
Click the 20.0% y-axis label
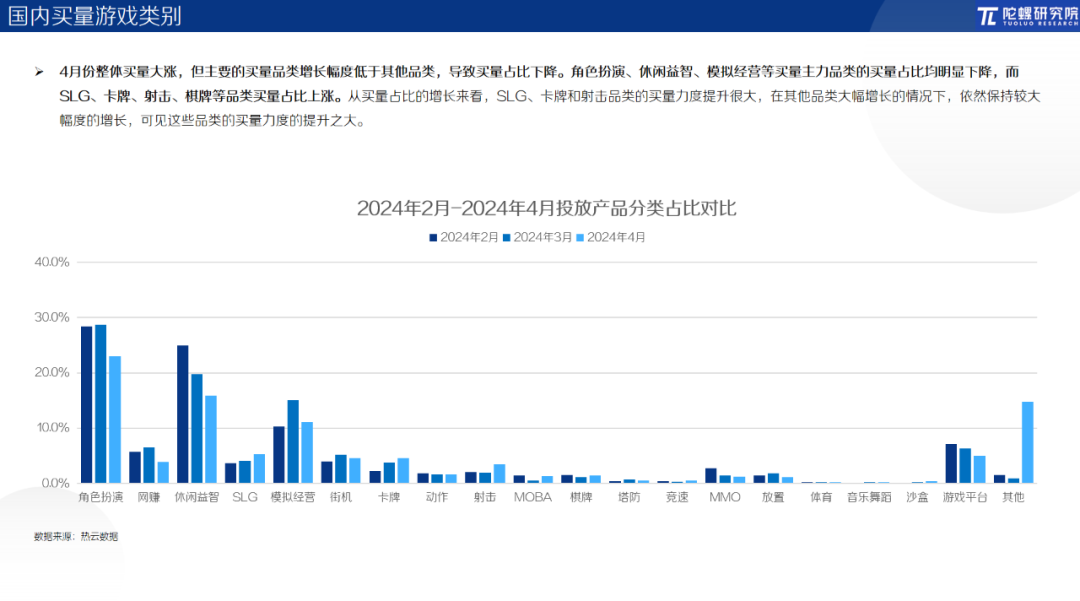[x=52, y=372]
